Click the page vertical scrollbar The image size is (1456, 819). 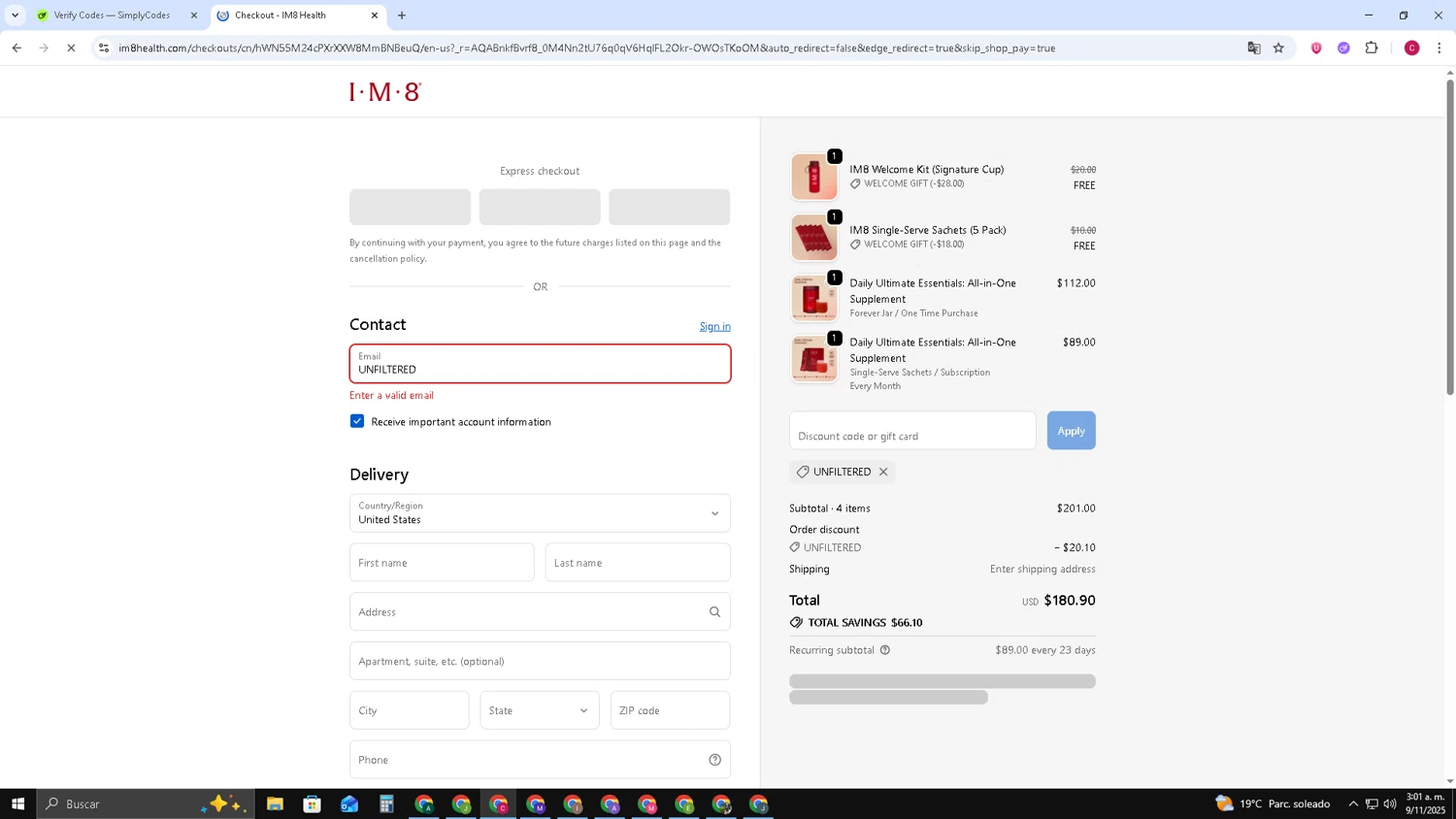(1450, 237)
